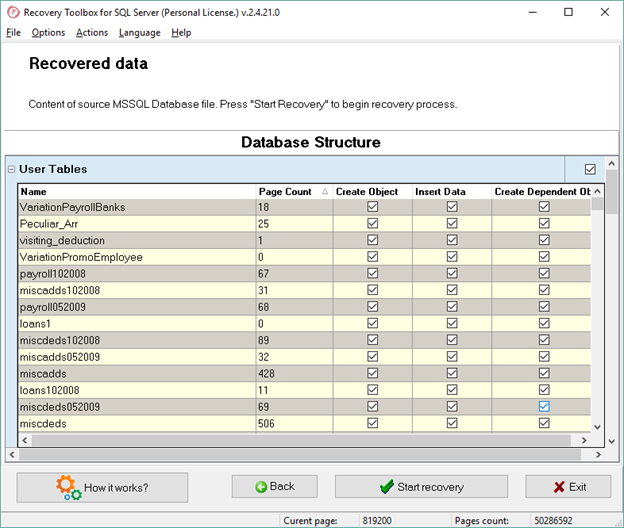Select the Peculiar_Arr table name
Image resolution: width=624 pixels, height=528 pixels.
[x=49, y=224]
